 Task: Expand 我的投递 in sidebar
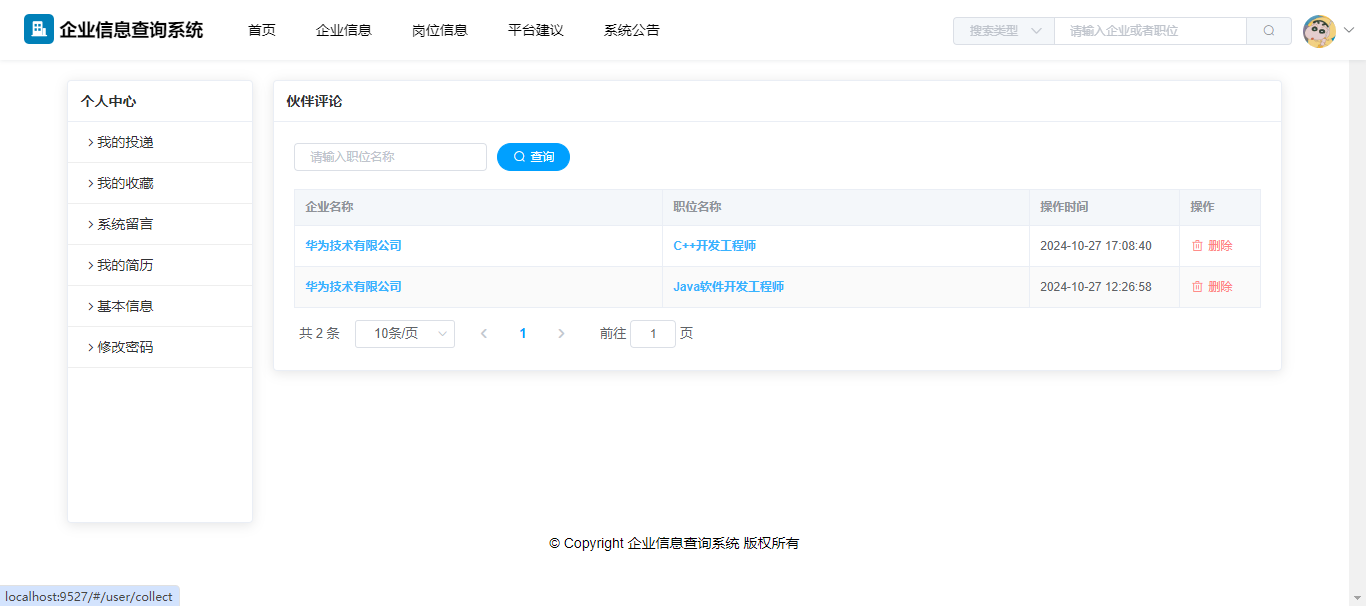coord(125,143)
